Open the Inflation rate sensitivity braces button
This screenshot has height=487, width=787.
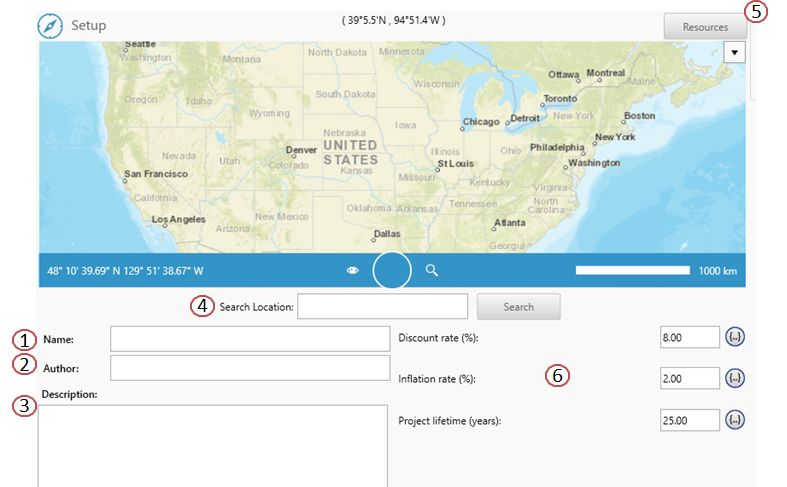(x=735, y=378)
